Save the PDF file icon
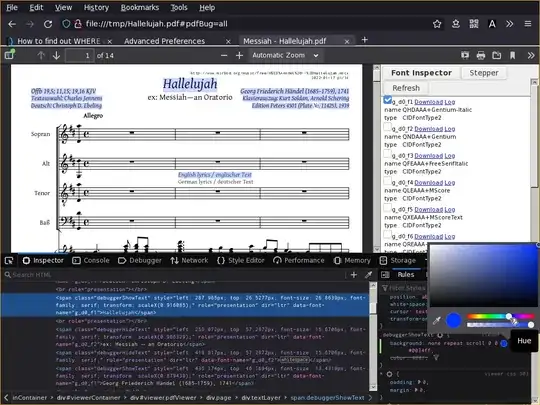The height and width of the screenshot is (405, 540). (497, 55)
